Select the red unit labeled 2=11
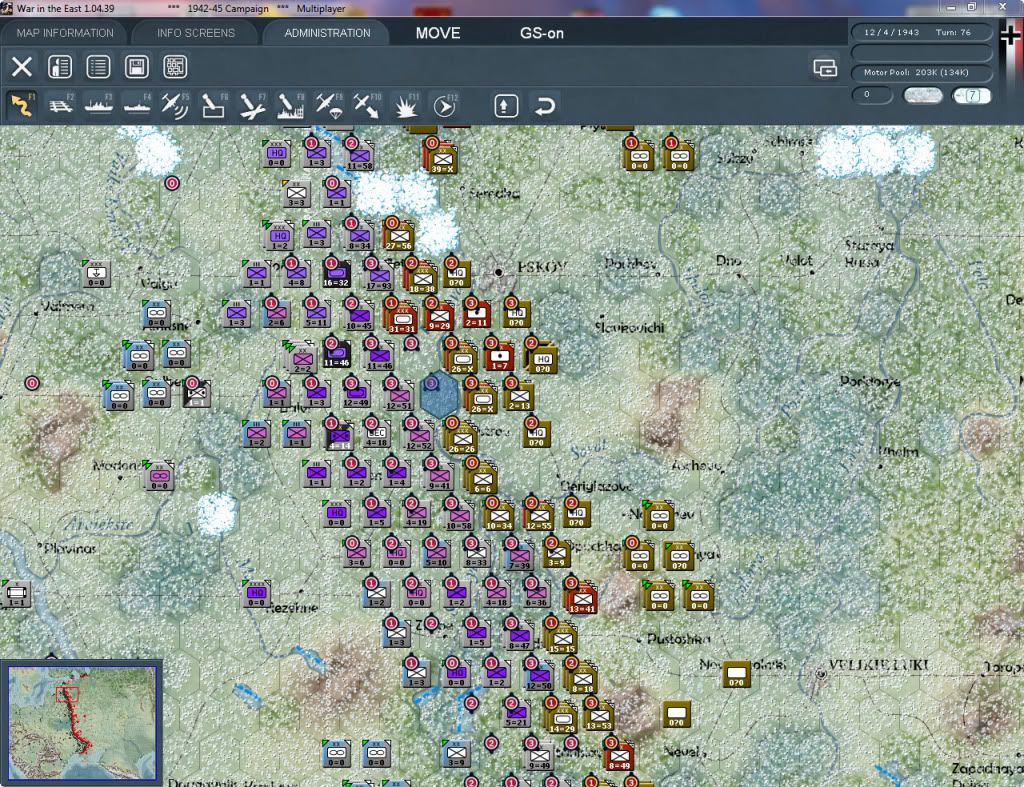 (x=476, y=313)
